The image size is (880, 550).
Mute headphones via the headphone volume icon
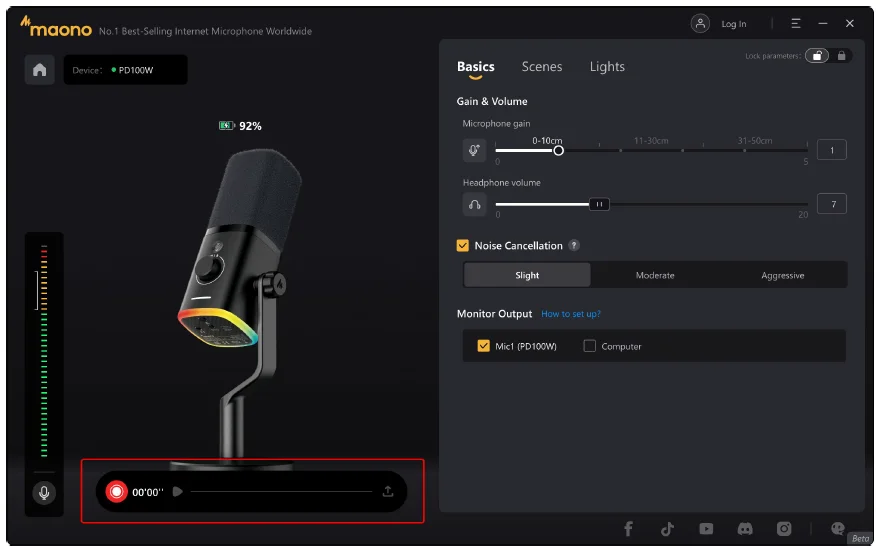(475, 204)
